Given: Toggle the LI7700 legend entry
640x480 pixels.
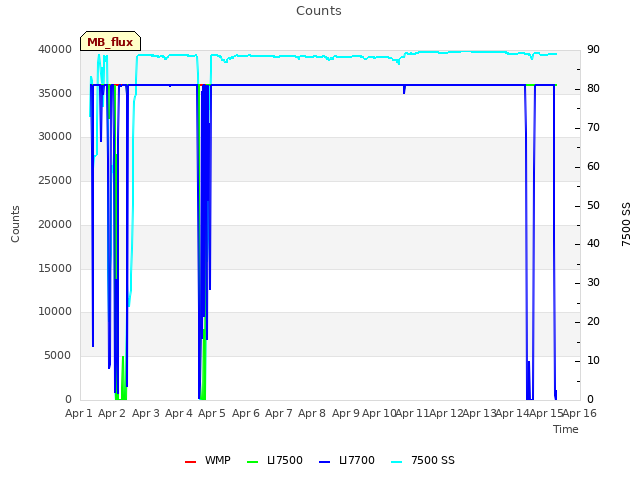Looking at the screenshot, I should coord(347,460).
